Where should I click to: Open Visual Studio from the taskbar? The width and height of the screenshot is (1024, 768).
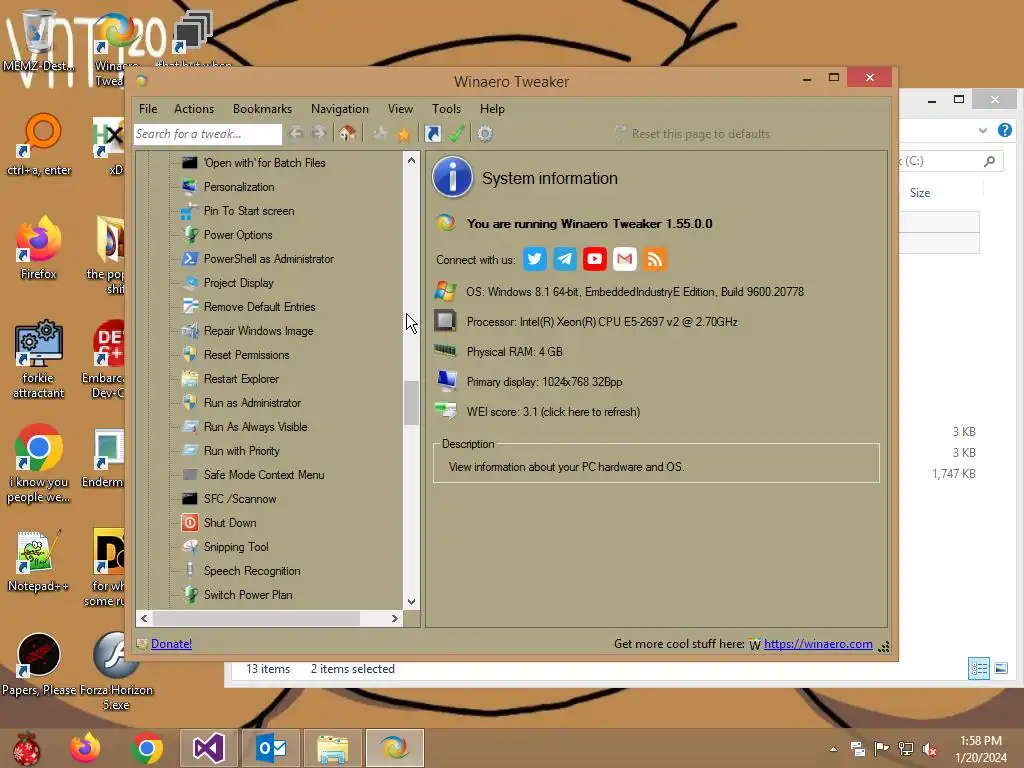click(209, 748)
